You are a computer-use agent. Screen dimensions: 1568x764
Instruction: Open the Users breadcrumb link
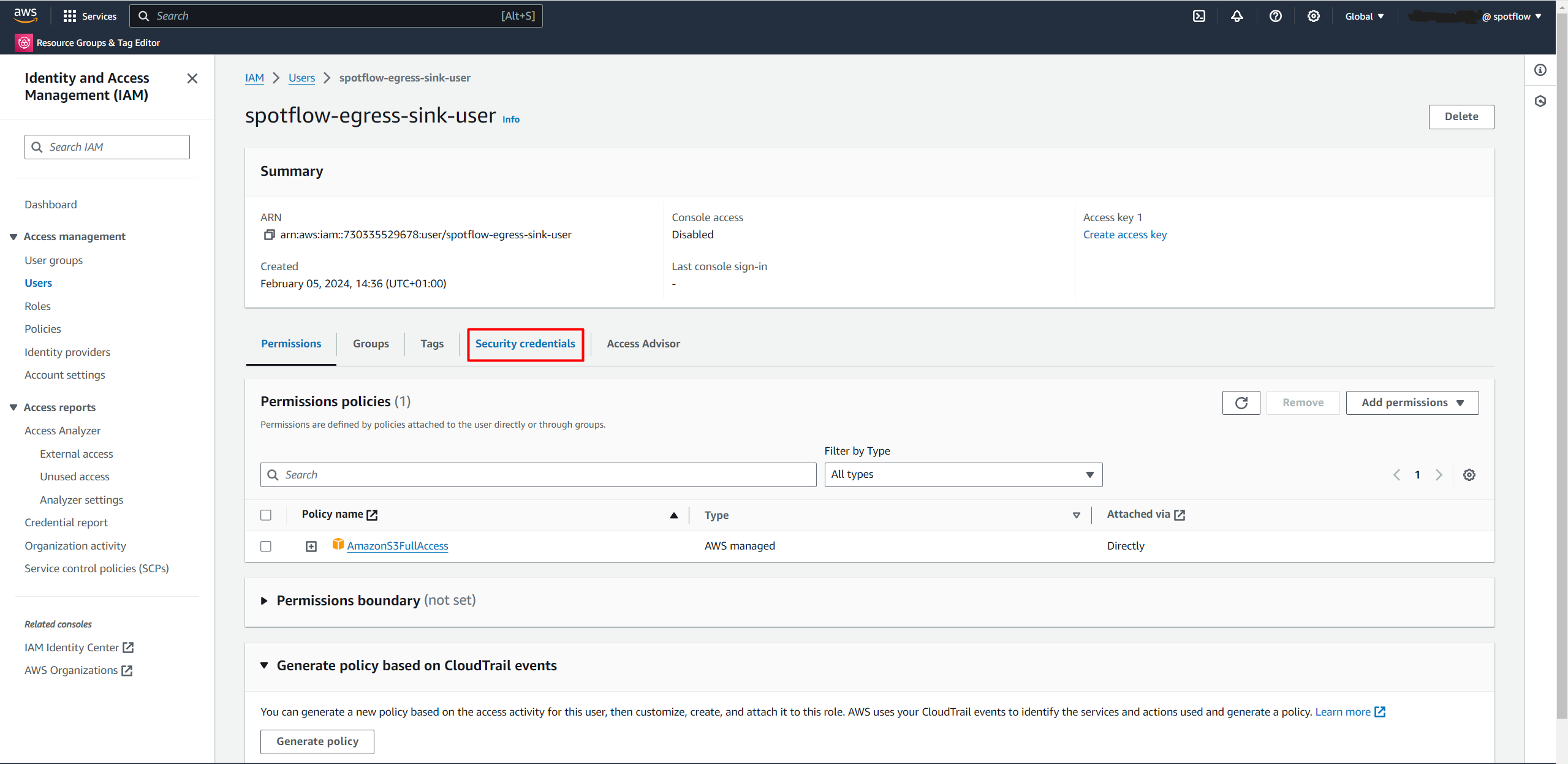click(x=301, y=78)
